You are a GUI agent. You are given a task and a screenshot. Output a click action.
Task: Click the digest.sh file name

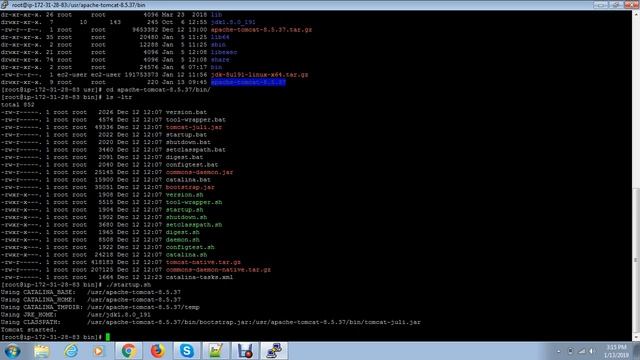pos(182,232)
